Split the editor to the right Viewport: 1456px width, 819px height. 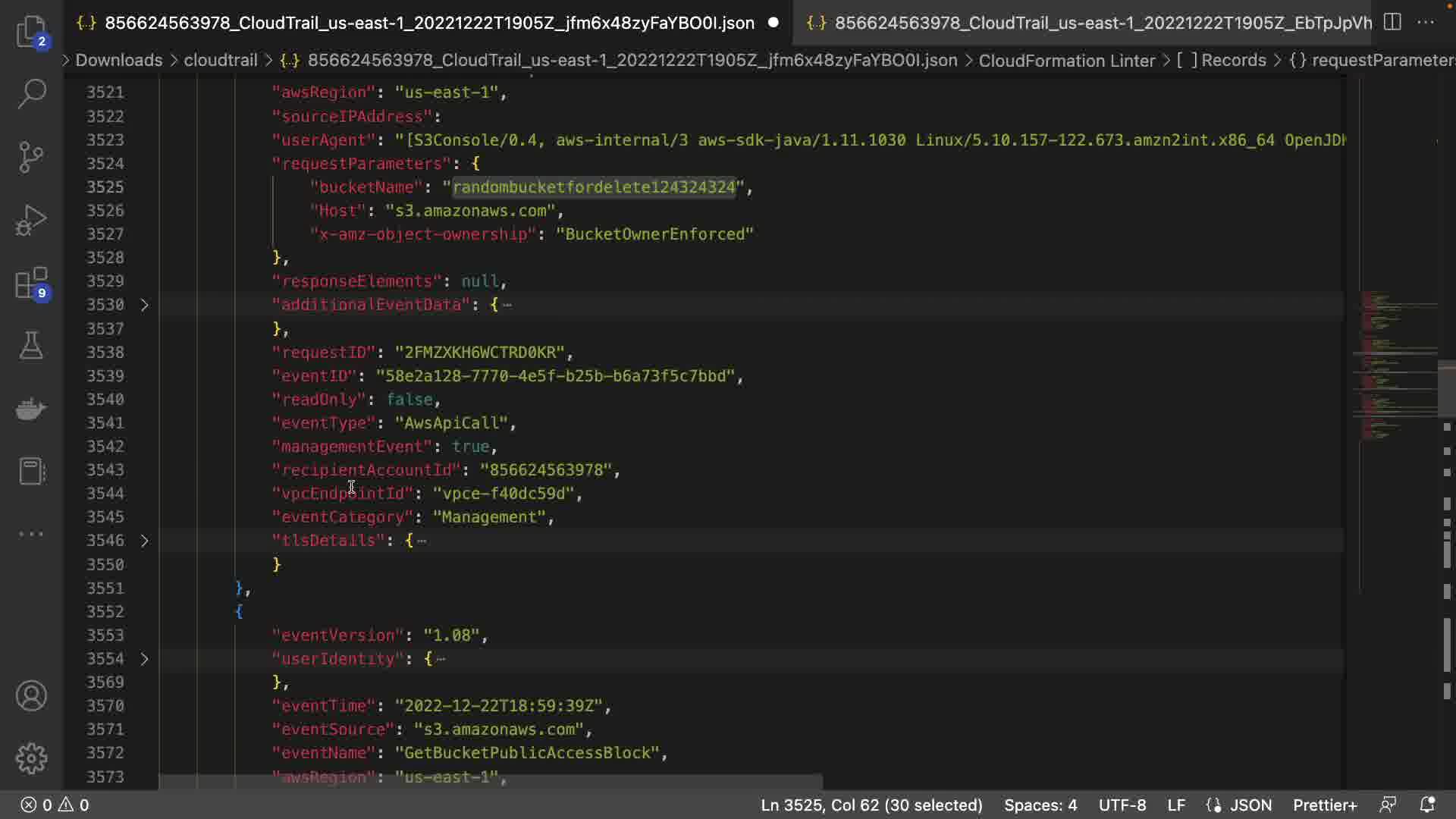1392,22
